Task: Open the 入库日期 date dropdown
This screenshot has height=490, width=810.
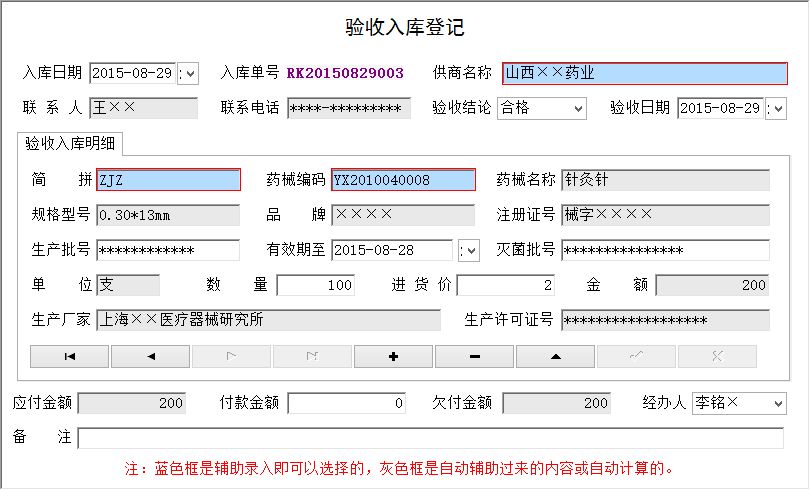Action: click(188, 73)
